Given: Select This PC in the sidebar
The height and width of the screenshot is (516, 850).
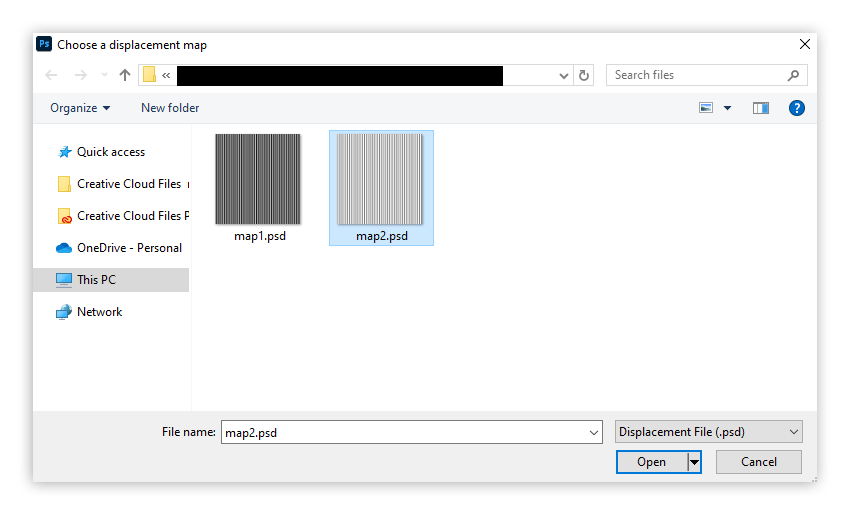Looking at the screenshot, I should pos(111,280).
